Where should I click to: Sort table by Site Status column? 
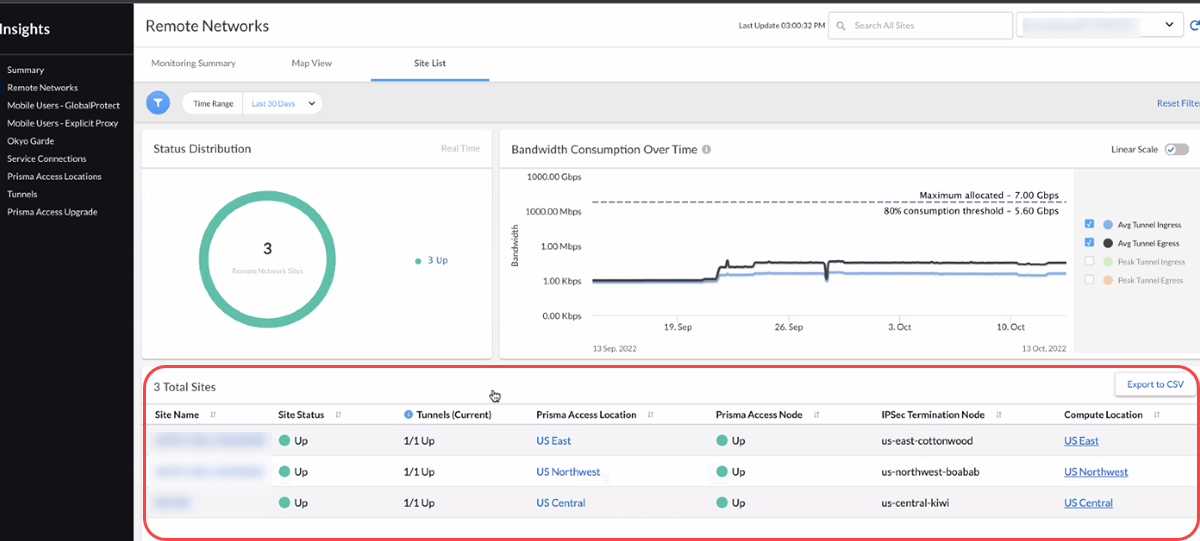338,415
